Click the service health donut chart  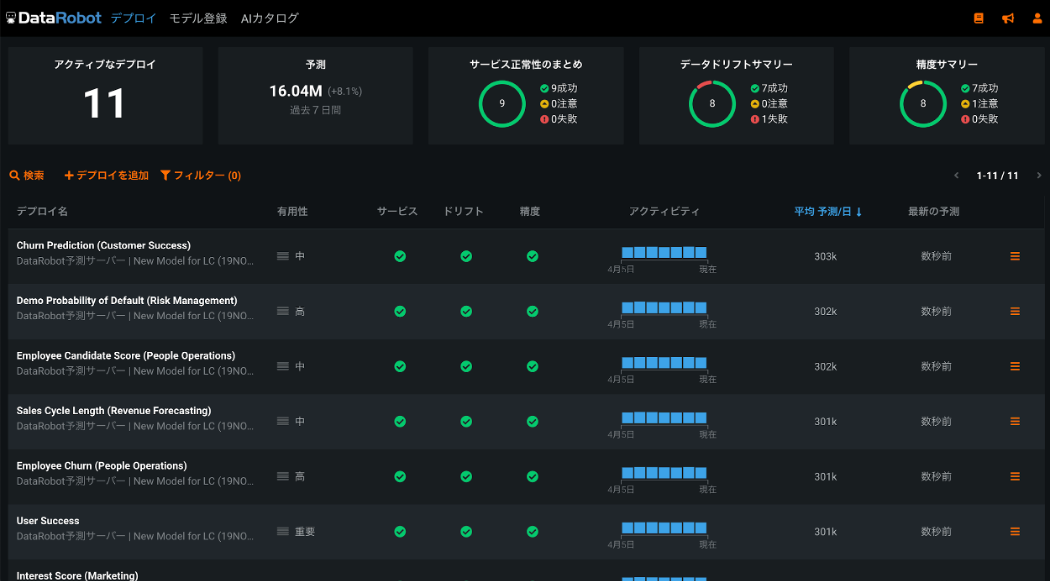click(x=502, y=104)
